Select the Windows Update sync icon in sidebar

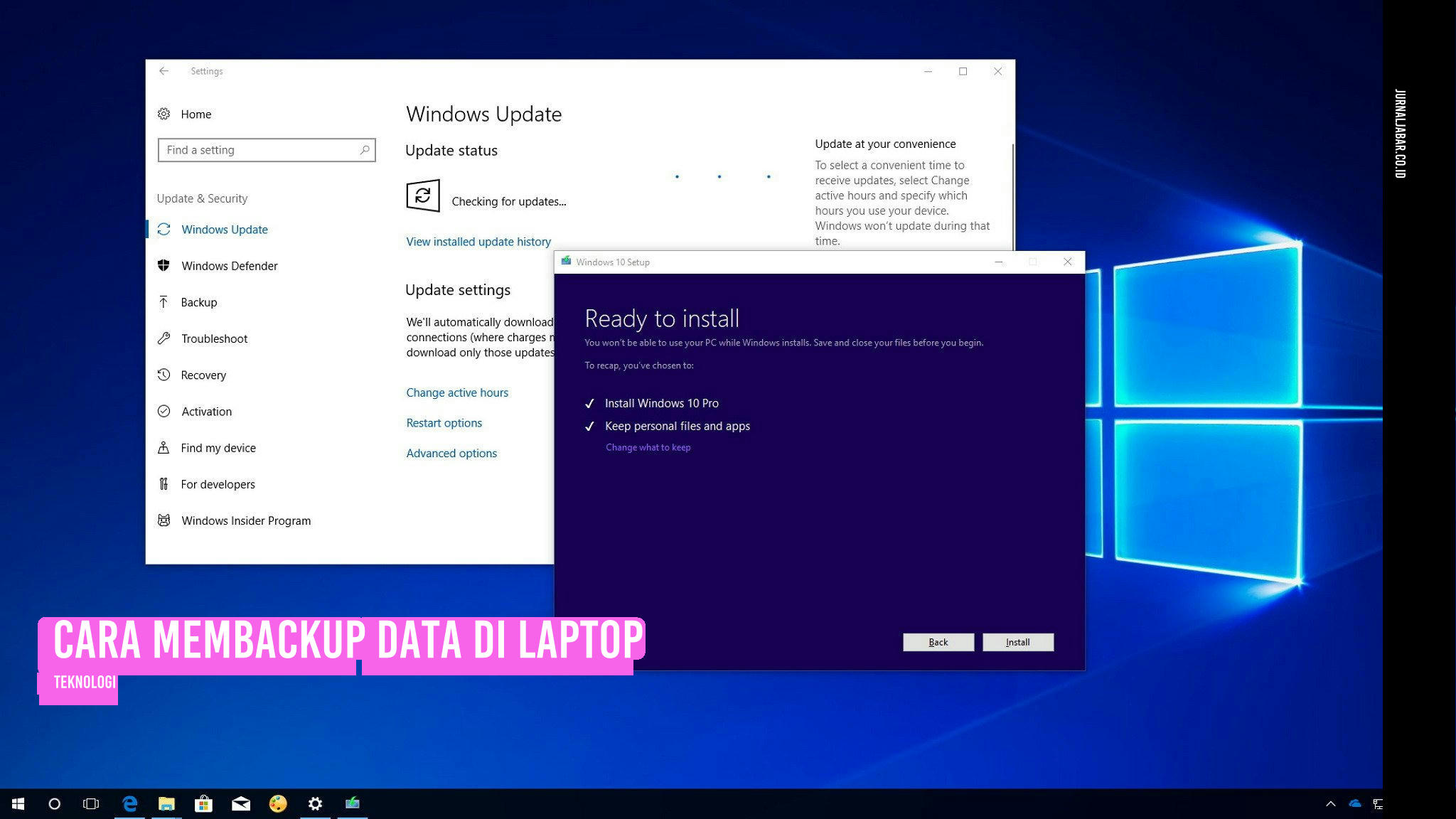point(164,229)
